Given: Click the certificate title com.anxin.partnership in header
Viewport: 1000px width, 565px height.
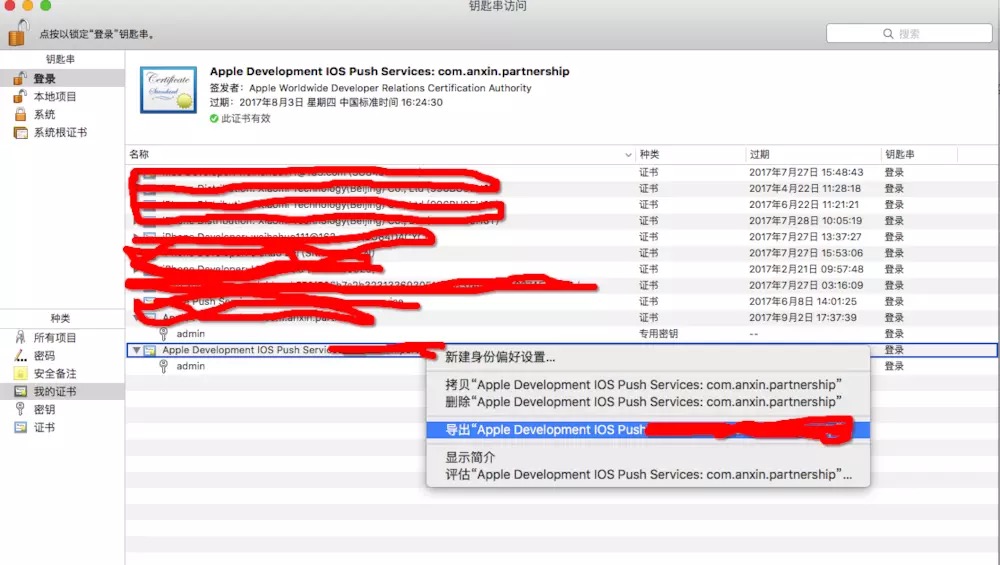Looking at the screenshot, I should pos(390,71).
